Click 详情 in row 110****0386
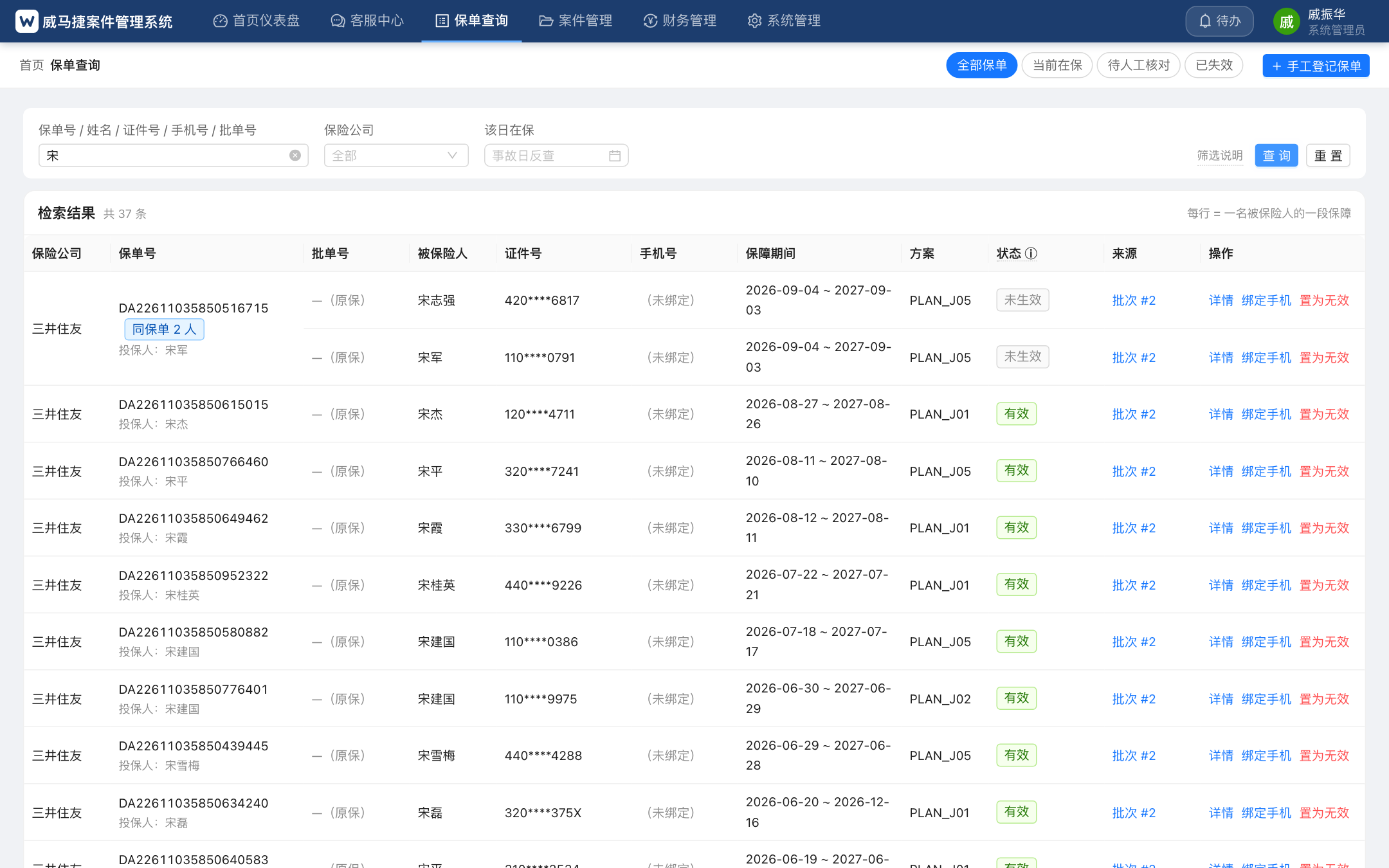The width and height of the screenshot is (1389, 868). [1221, 642]
